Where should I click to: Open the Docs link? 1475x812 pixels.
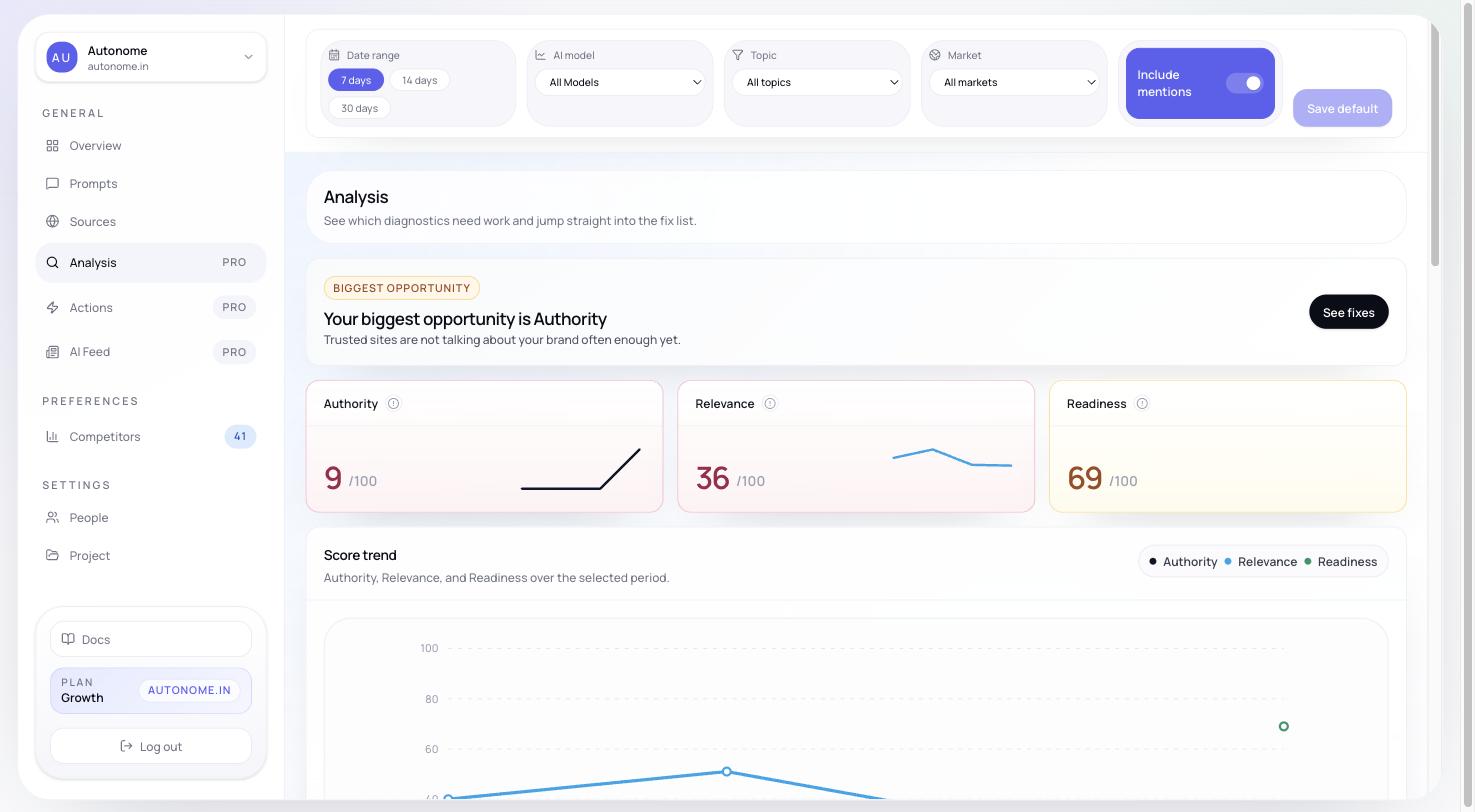coord(151,639)
